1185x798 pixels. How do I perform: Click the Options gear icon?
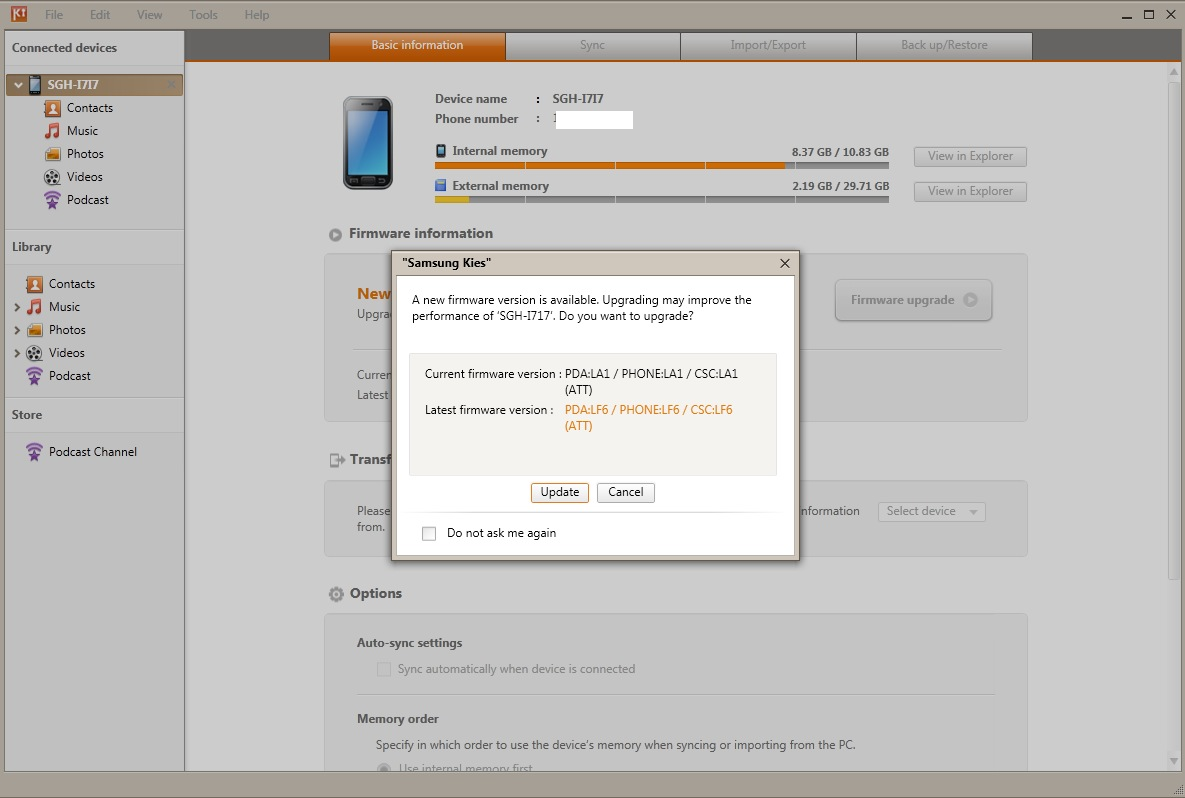[336, 594]
